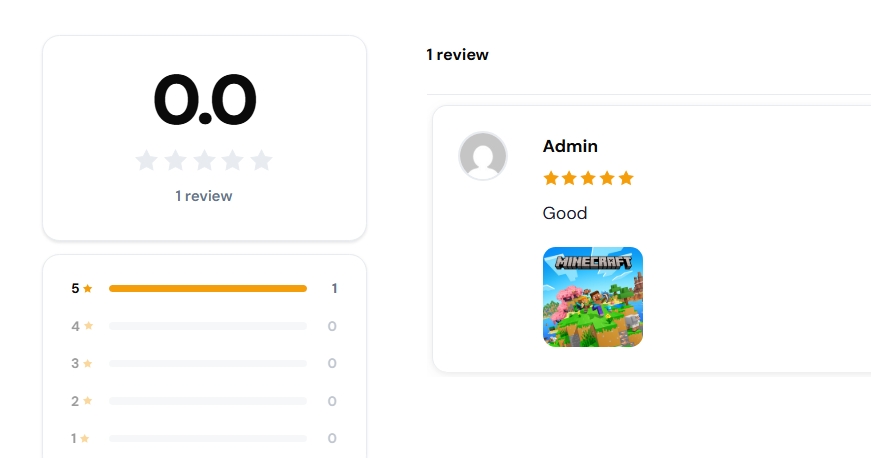The width and height of the screenshot is (871, 458).
Task: Click the count number for 5-star reviews
Action: tap(334, 289)
